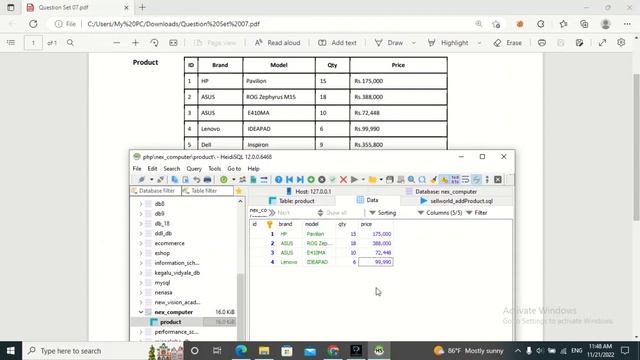Cancel editing with the red X icon
Viewport: 640px width, 360px height.
(343, 180)
